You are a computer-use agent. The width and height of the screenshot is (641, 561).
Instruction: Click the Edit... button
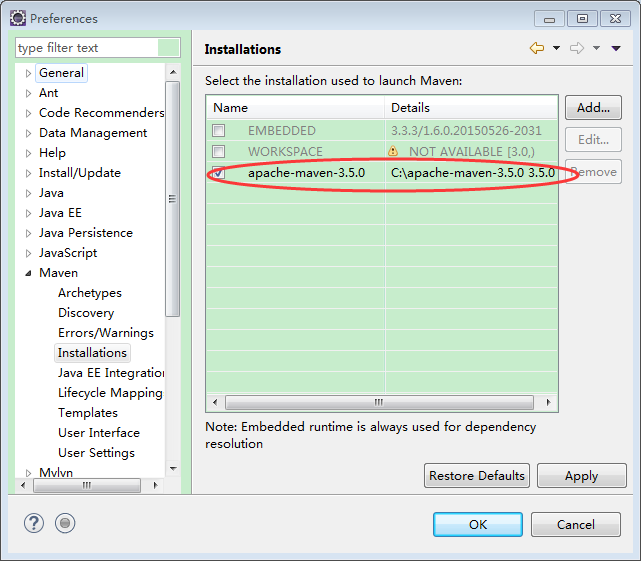click(593, 140)
